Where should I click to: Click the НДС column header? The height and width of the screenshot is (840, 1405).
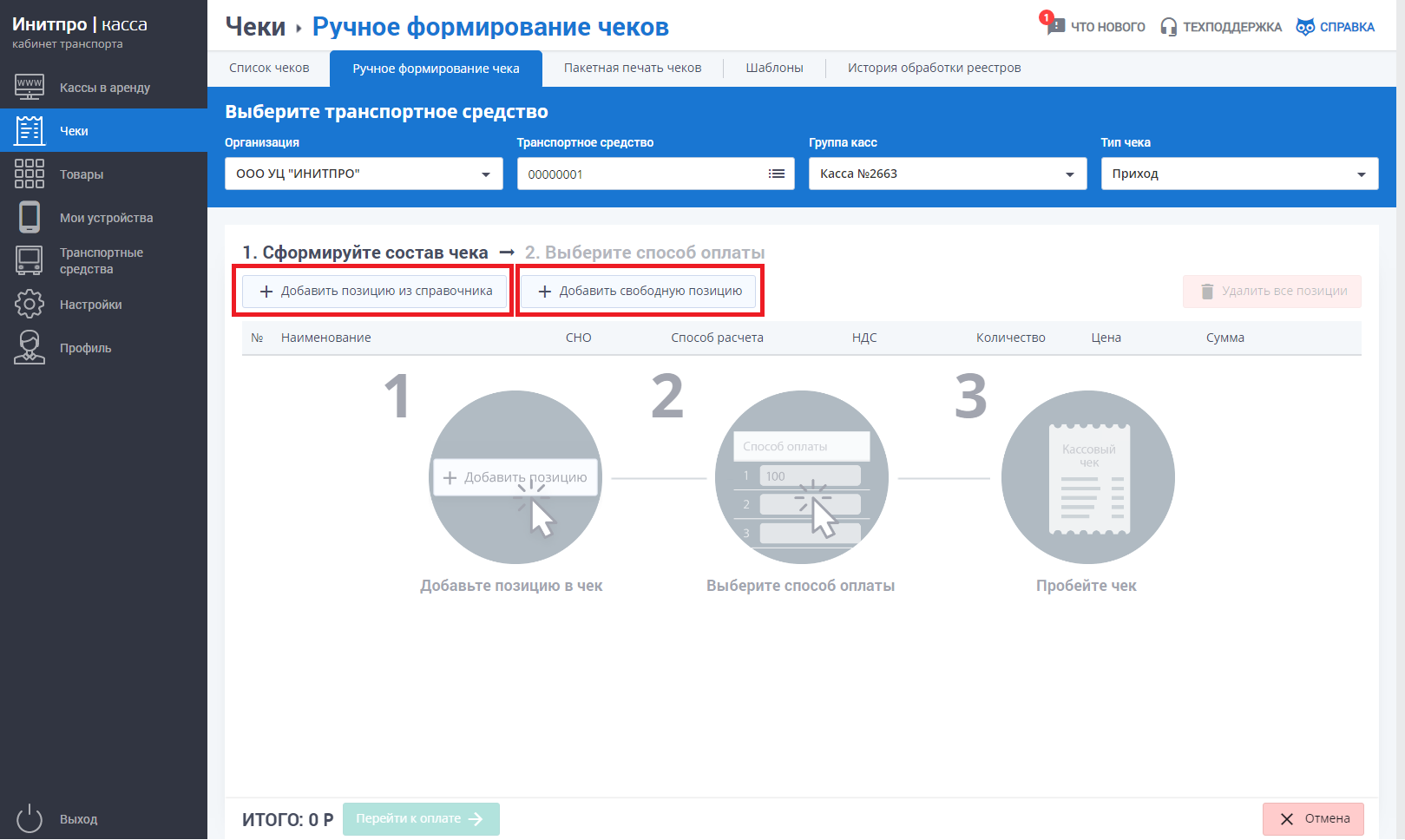click(864, 338)
